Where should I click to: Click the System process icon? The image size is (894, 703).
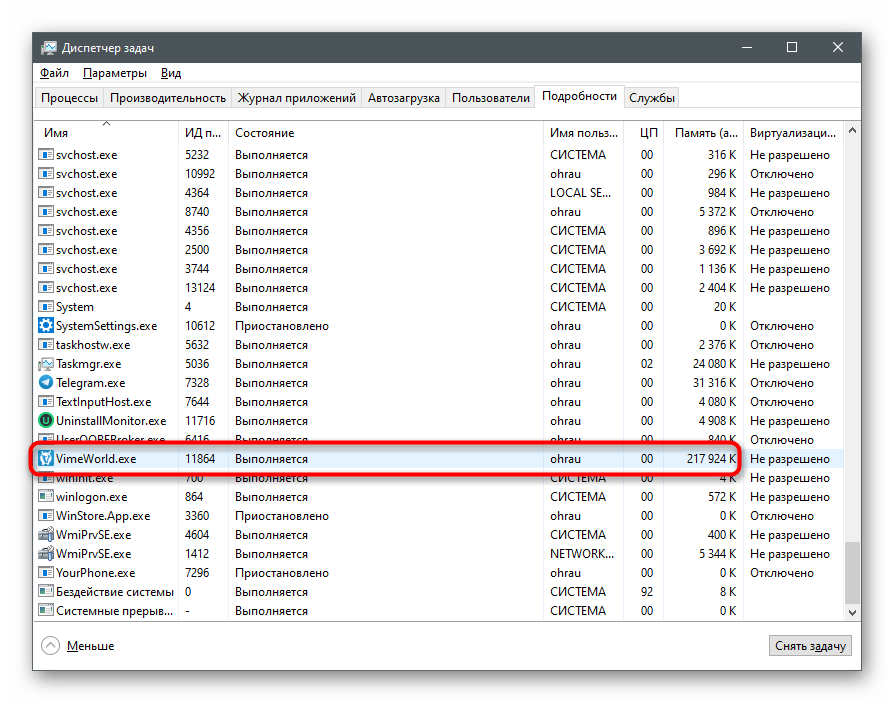pos(46,307)
